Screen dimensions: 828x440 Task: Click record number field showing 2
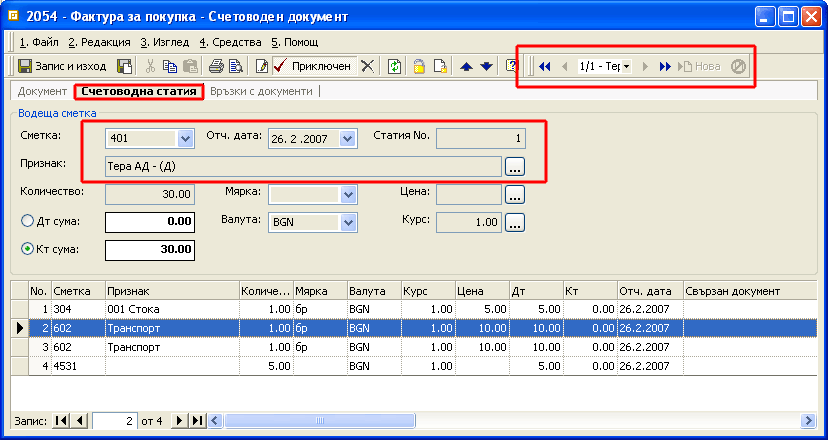coord(115,421)
